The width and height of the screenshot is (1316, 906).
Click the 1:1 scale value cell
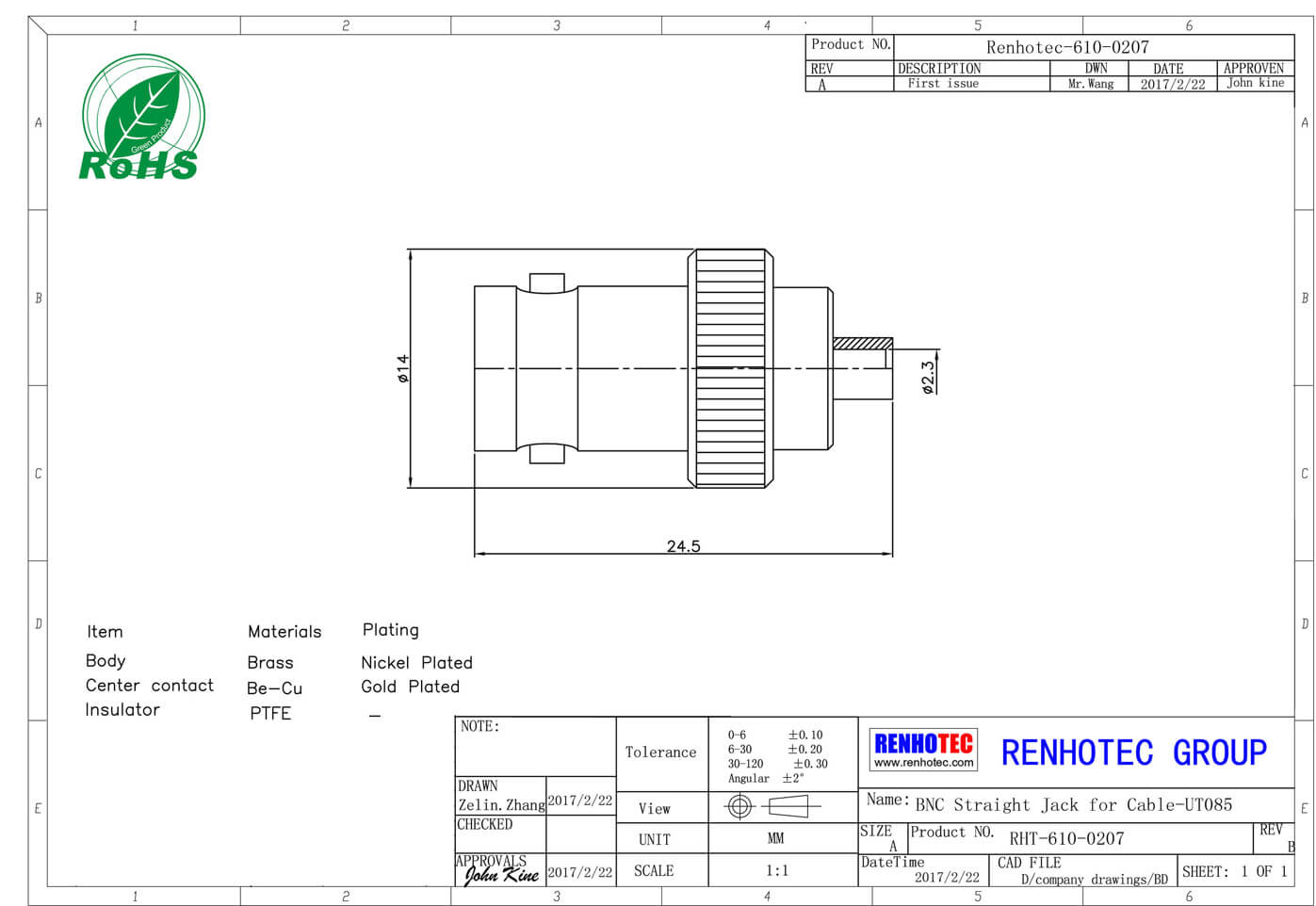(x=777, y=871)
